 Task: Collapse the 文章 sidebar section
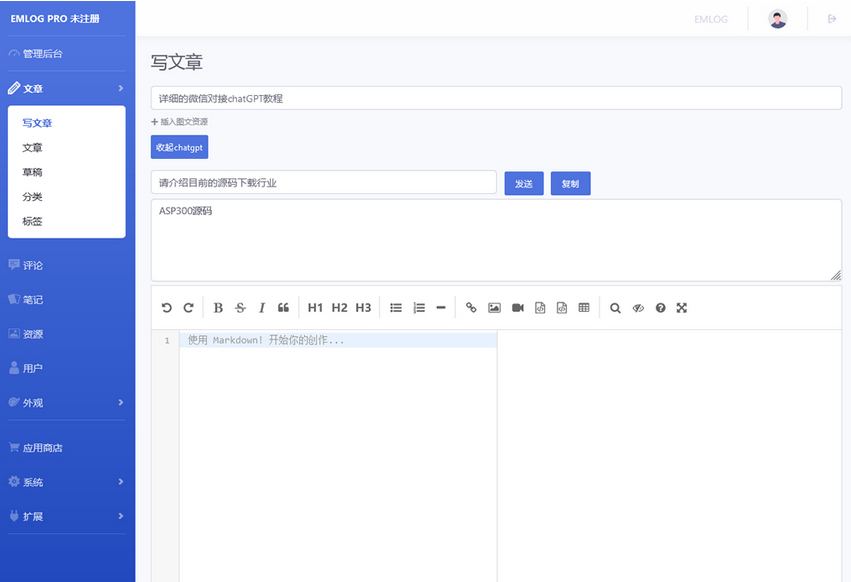click(66, 88)
